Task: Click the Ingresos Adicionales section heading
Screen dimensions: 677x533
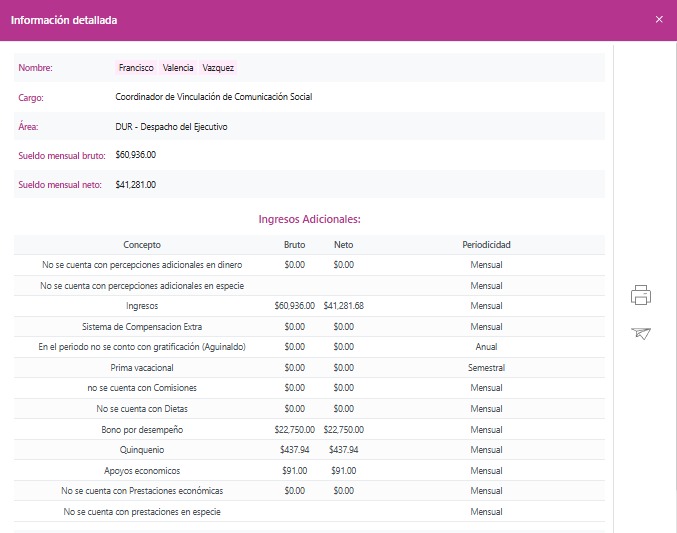Action: pyautogui.click(x=309, y=218)
